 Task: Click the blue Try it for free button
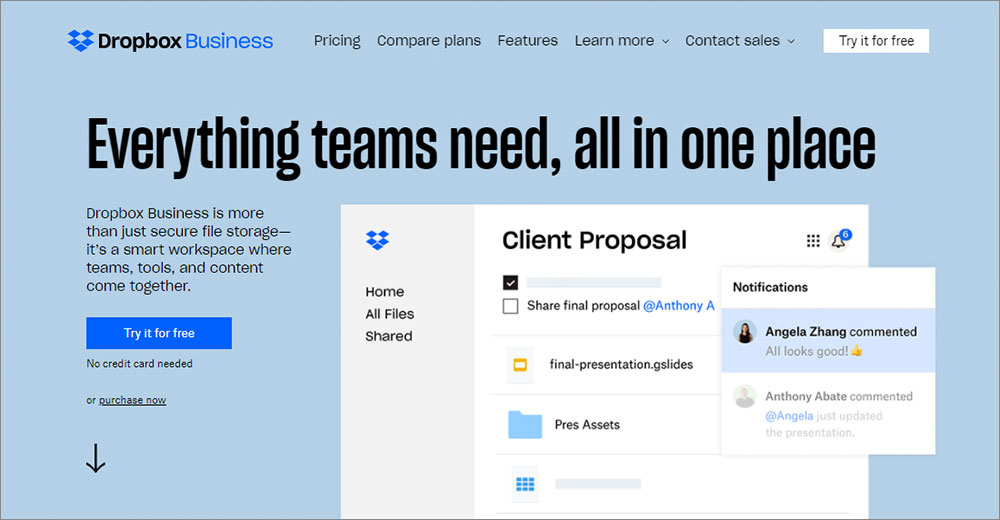pos(159,333)
